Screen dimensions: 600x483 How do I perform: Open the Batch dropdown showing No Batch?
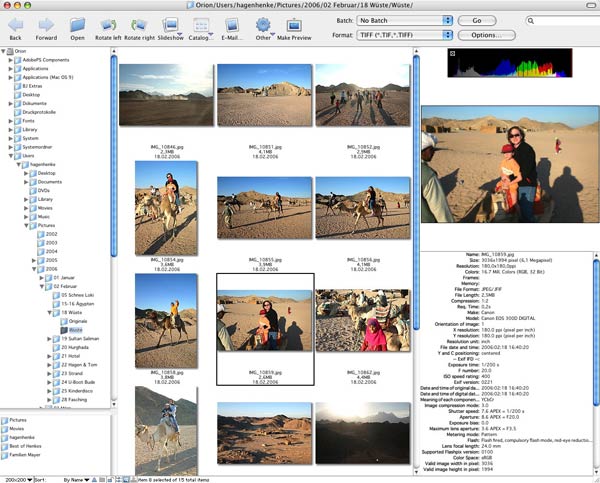coord(405,20)
